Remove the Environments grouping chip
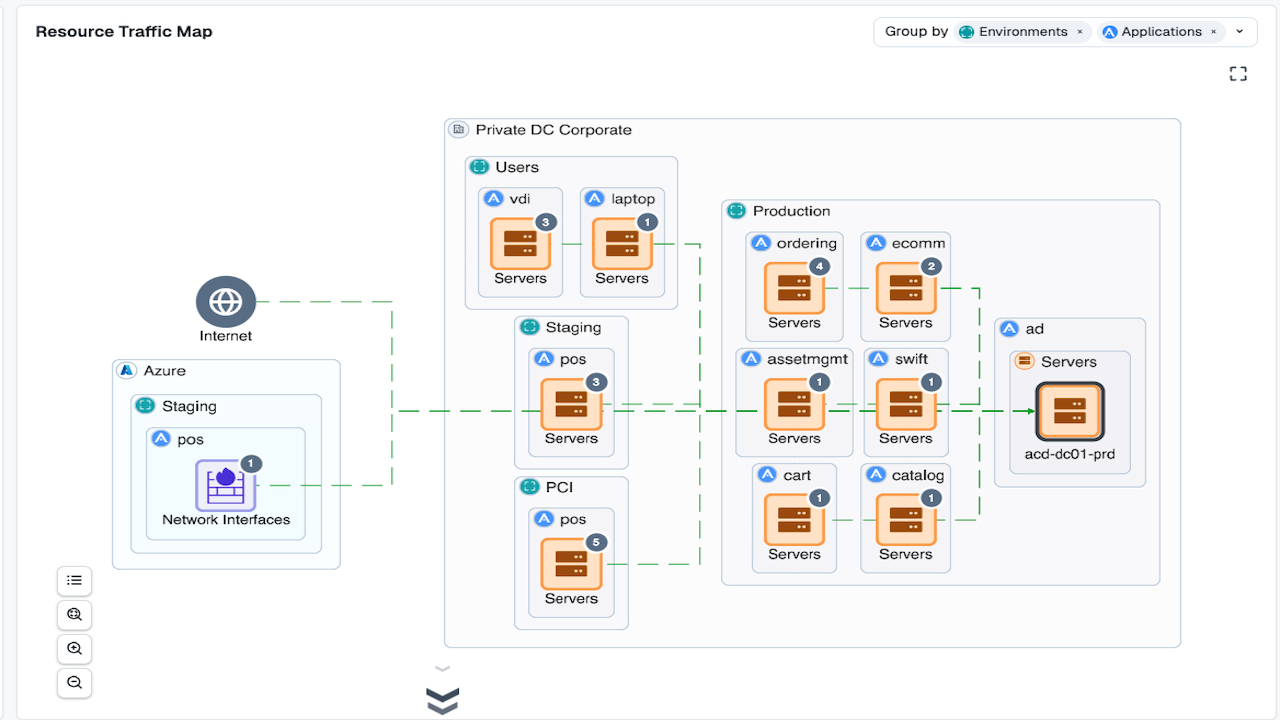This screenshot has width=1280, height=720. point(1080,32)
